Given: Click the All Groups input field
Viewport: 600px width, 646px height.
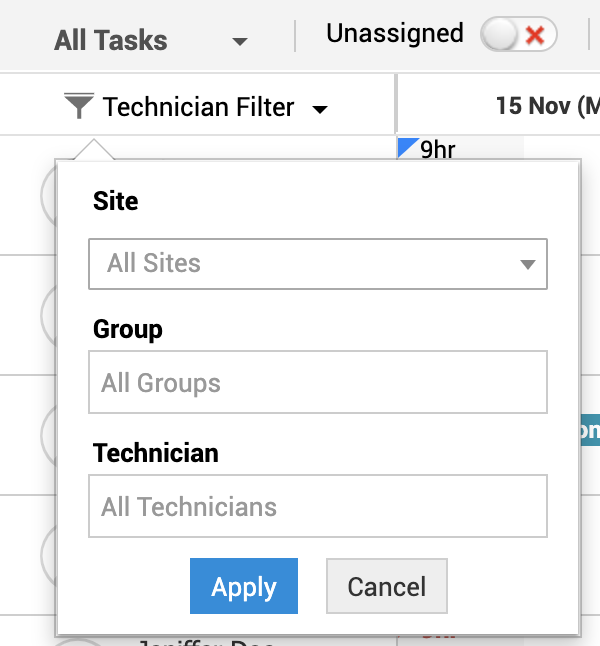Looking at the screenshot, I should pyautogui.click(x=318, y=382).
